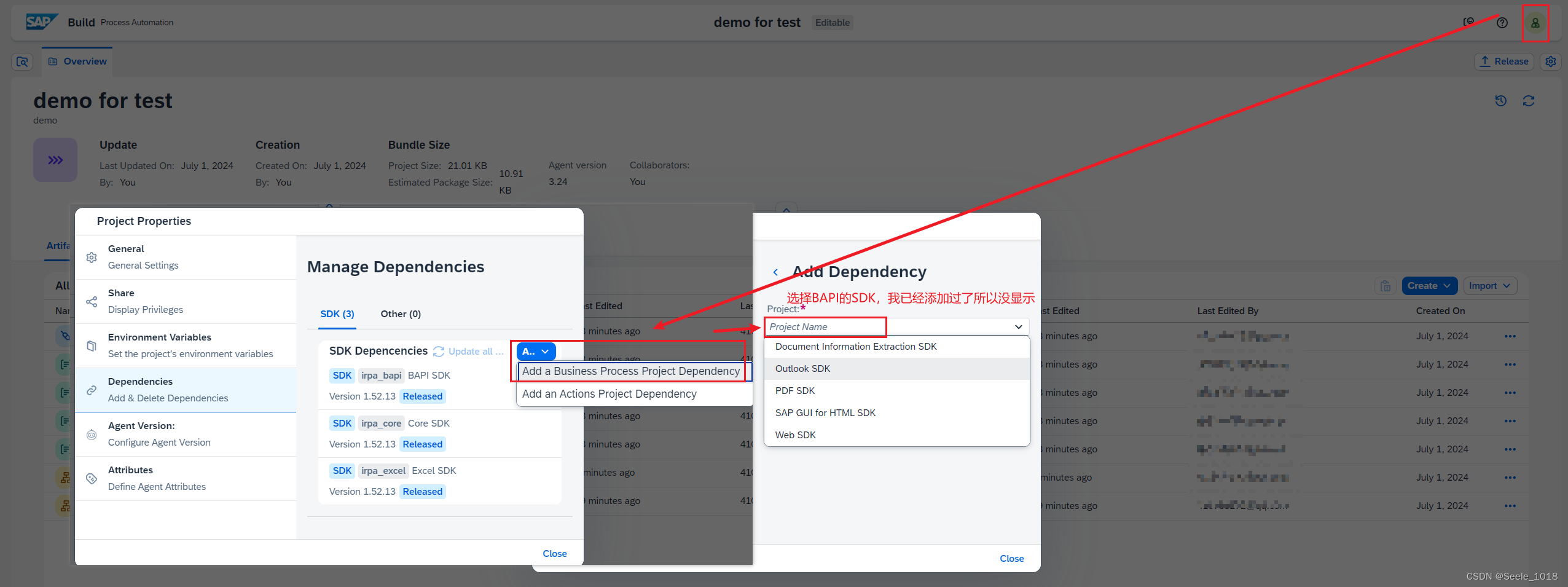Click the Released badge for Excel SDK
This screenshot has height=587, width=1568.
point(423,492)
